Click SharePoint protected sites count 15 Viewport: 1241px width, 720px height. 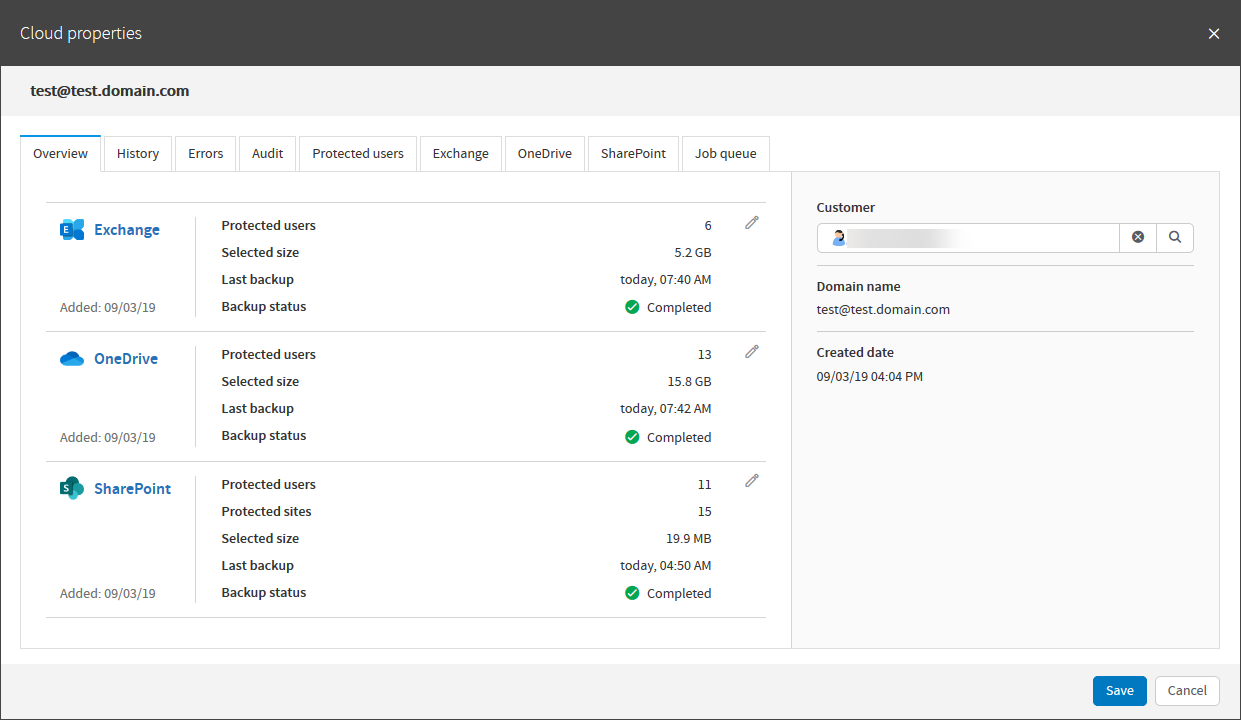pos(705,512)
